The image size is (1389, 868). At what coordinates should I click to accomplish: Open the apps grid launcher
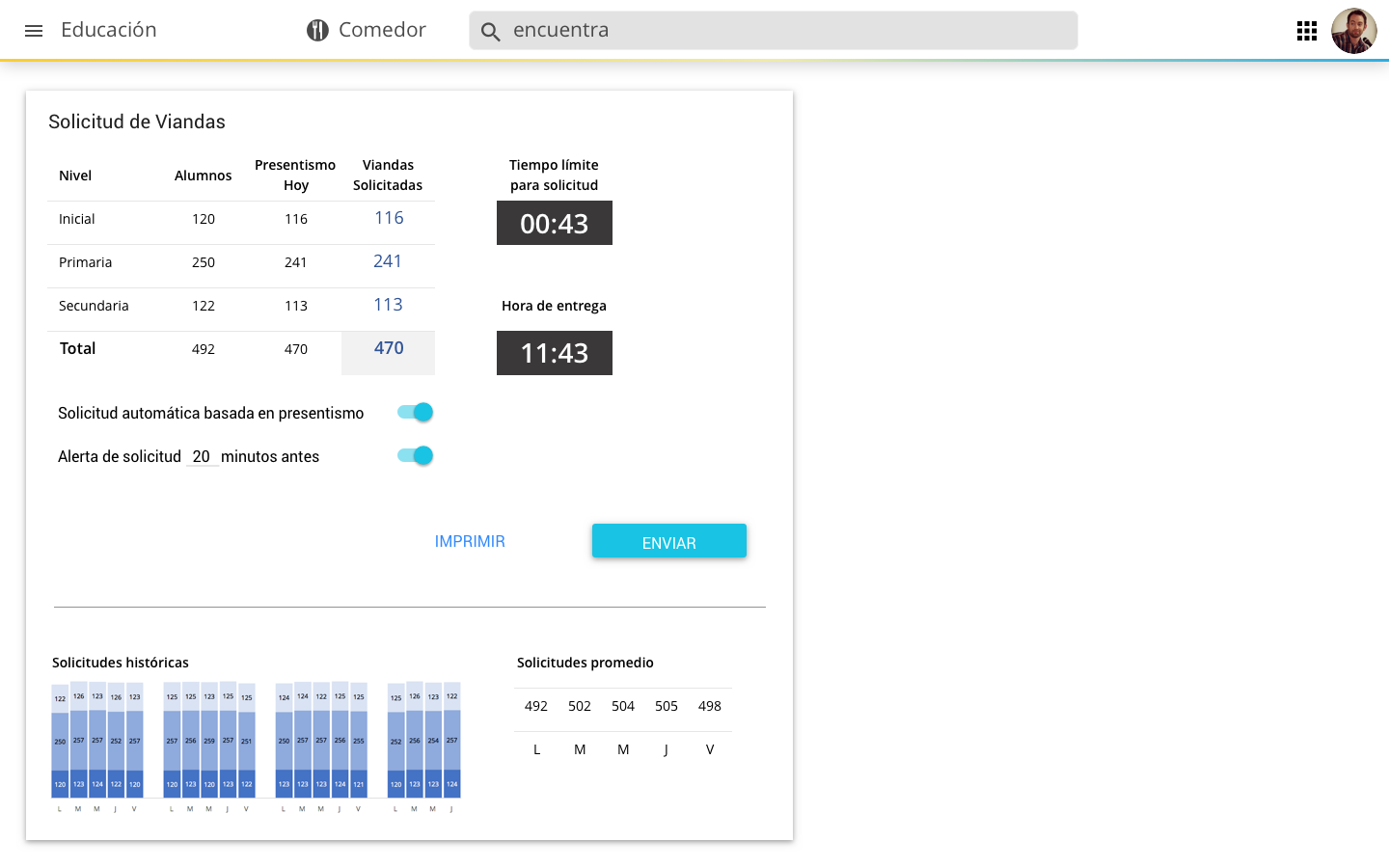1306,31
